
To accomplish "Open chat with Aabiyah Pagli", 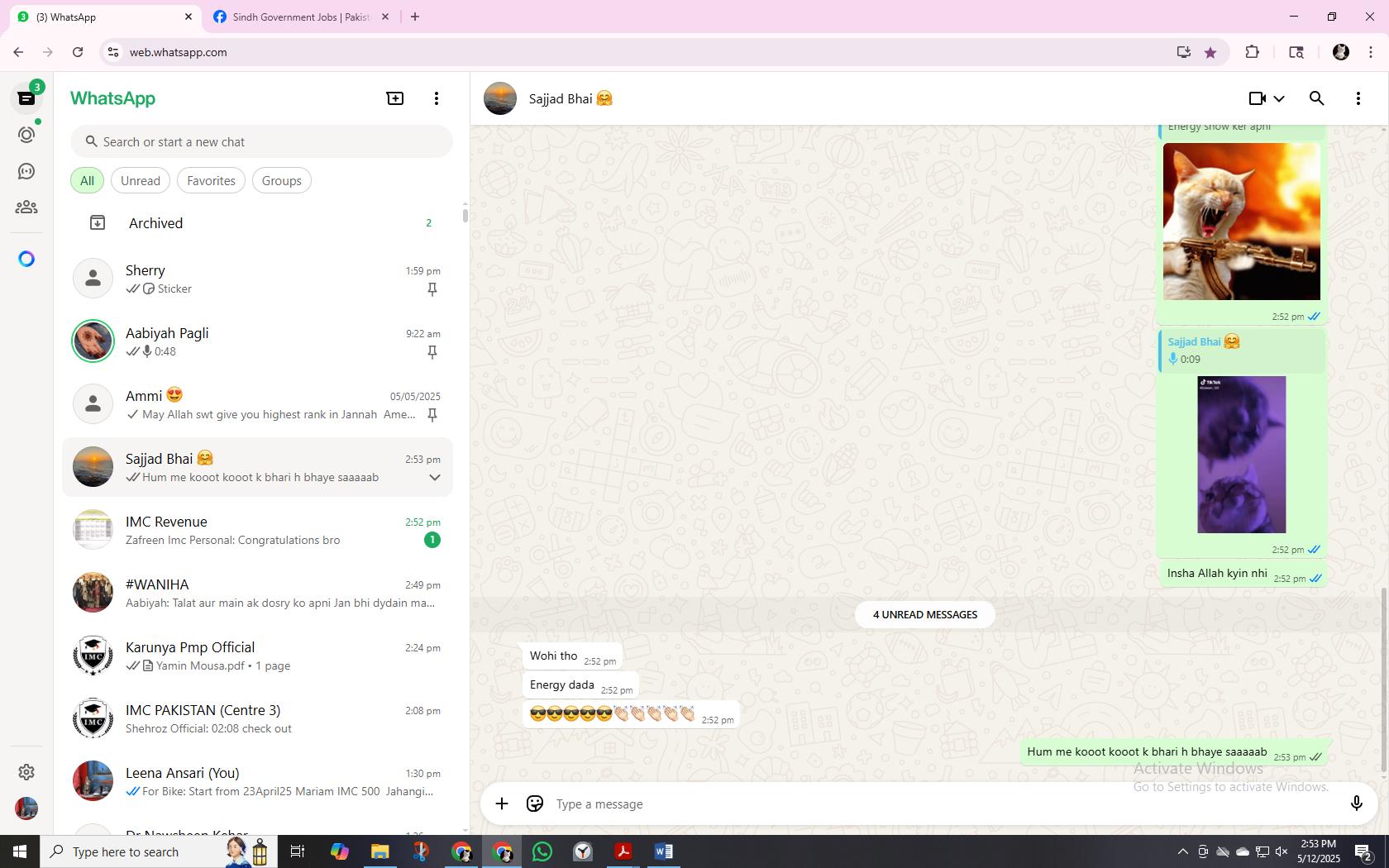I will 258,341.
